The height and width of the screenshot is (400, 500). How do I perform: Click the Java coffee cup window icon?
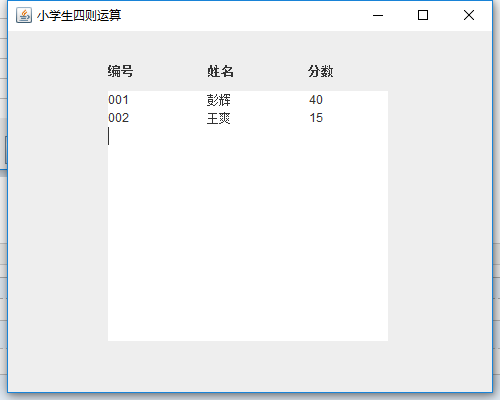coord(24,15)
